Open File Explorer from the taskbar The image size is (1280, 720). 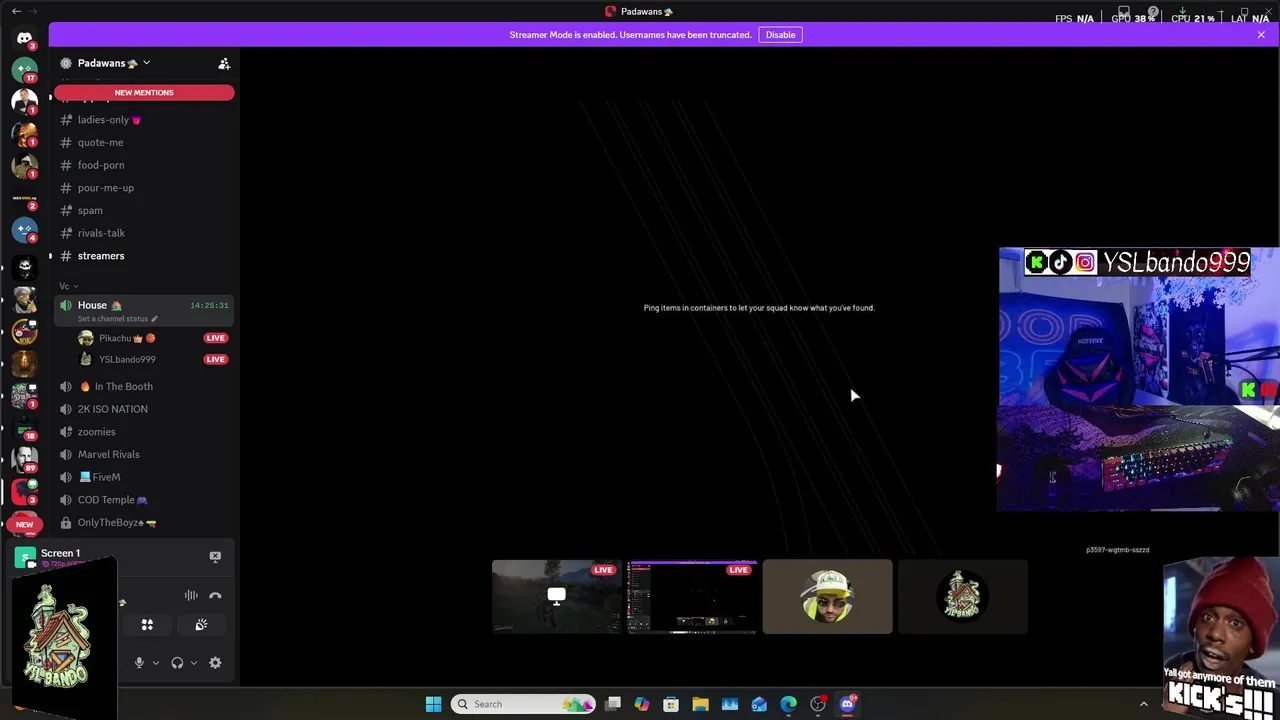coord(700,704)
